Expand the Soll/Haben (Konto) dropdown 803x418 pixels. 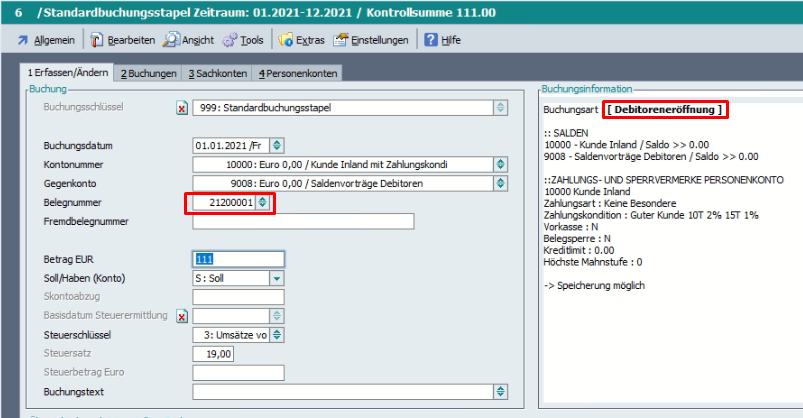point(277,278)
